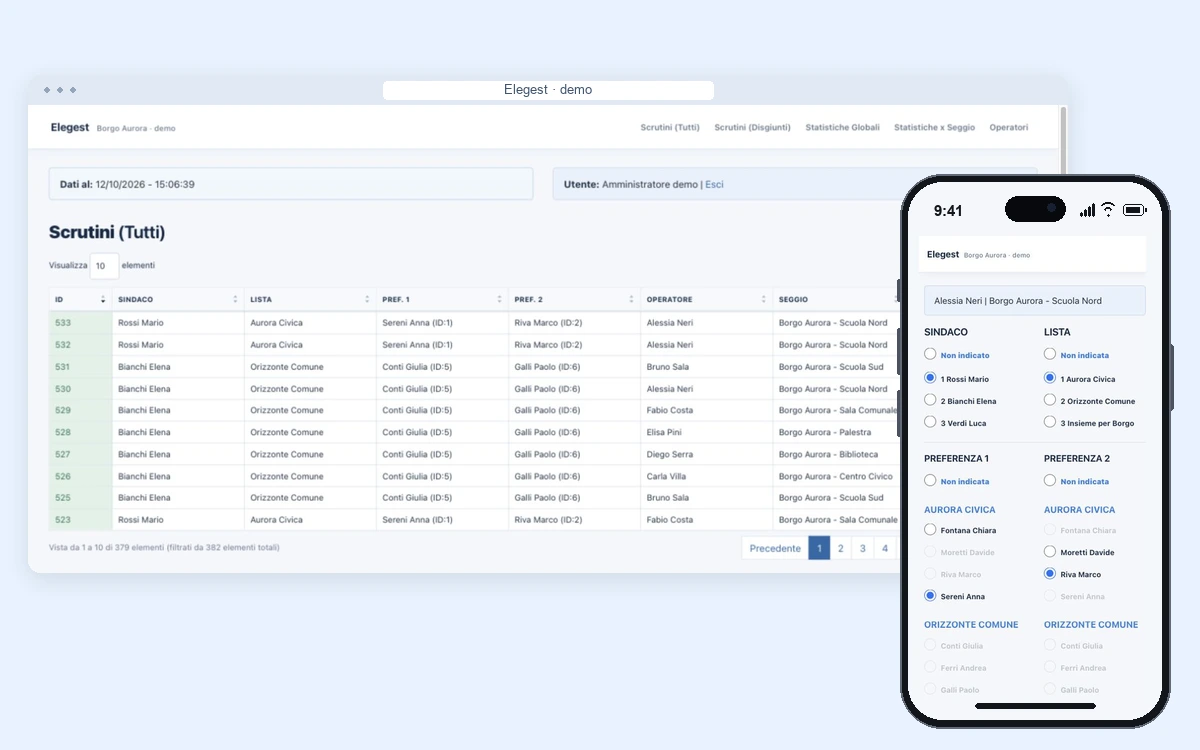Click the 'Scrutini (Tutti)' page heading
Image resolution: width=1200 pixels, height=750 pixels.
tap(107, 232)
